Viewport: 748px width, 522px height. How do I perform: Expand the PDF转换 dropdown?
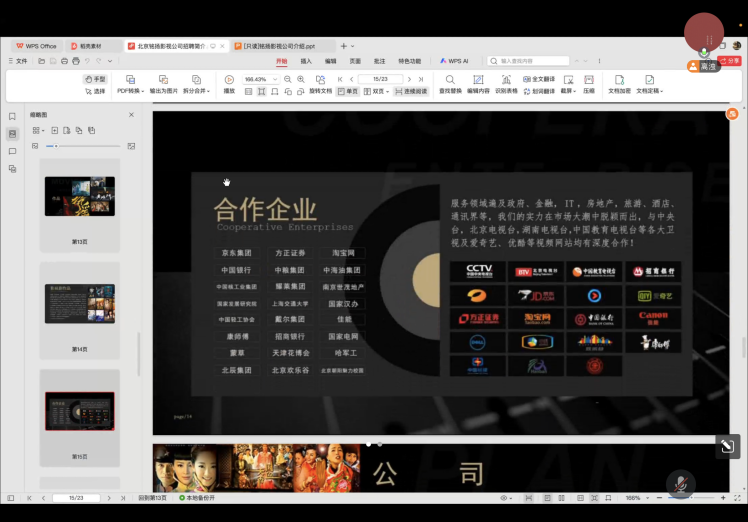click(x=131, y=91)
